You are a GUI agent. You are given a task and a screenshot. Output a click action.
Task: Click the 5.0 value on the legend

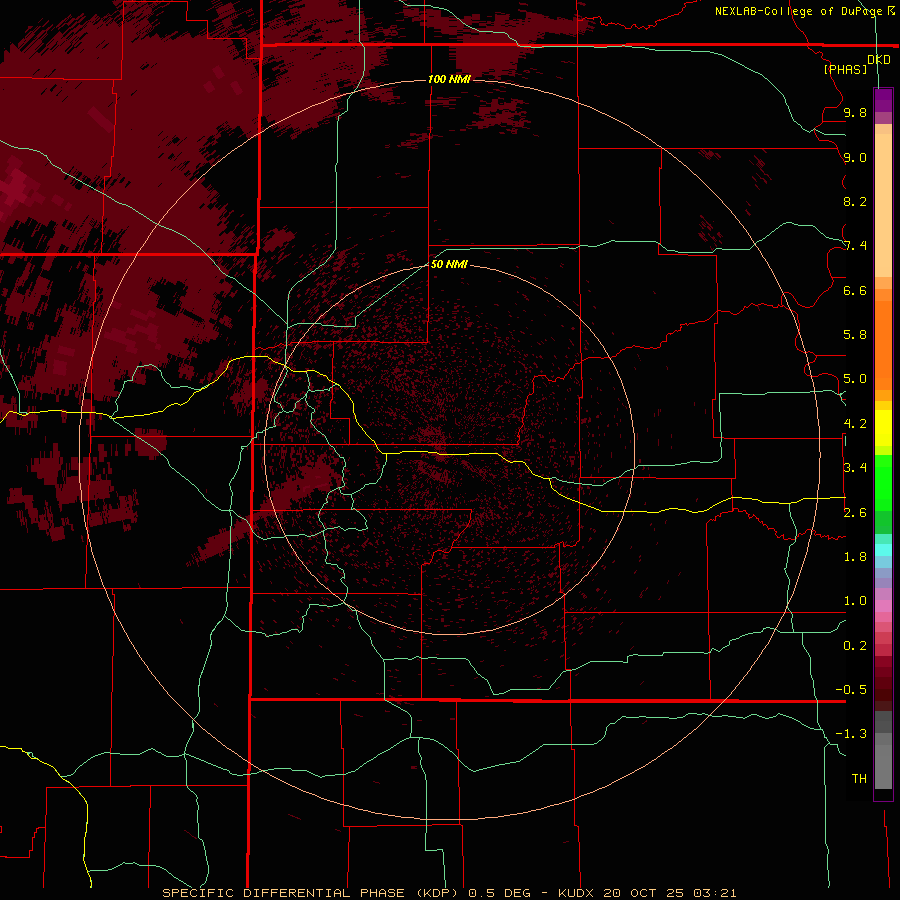pyautogui.click(x=855, y=379)
